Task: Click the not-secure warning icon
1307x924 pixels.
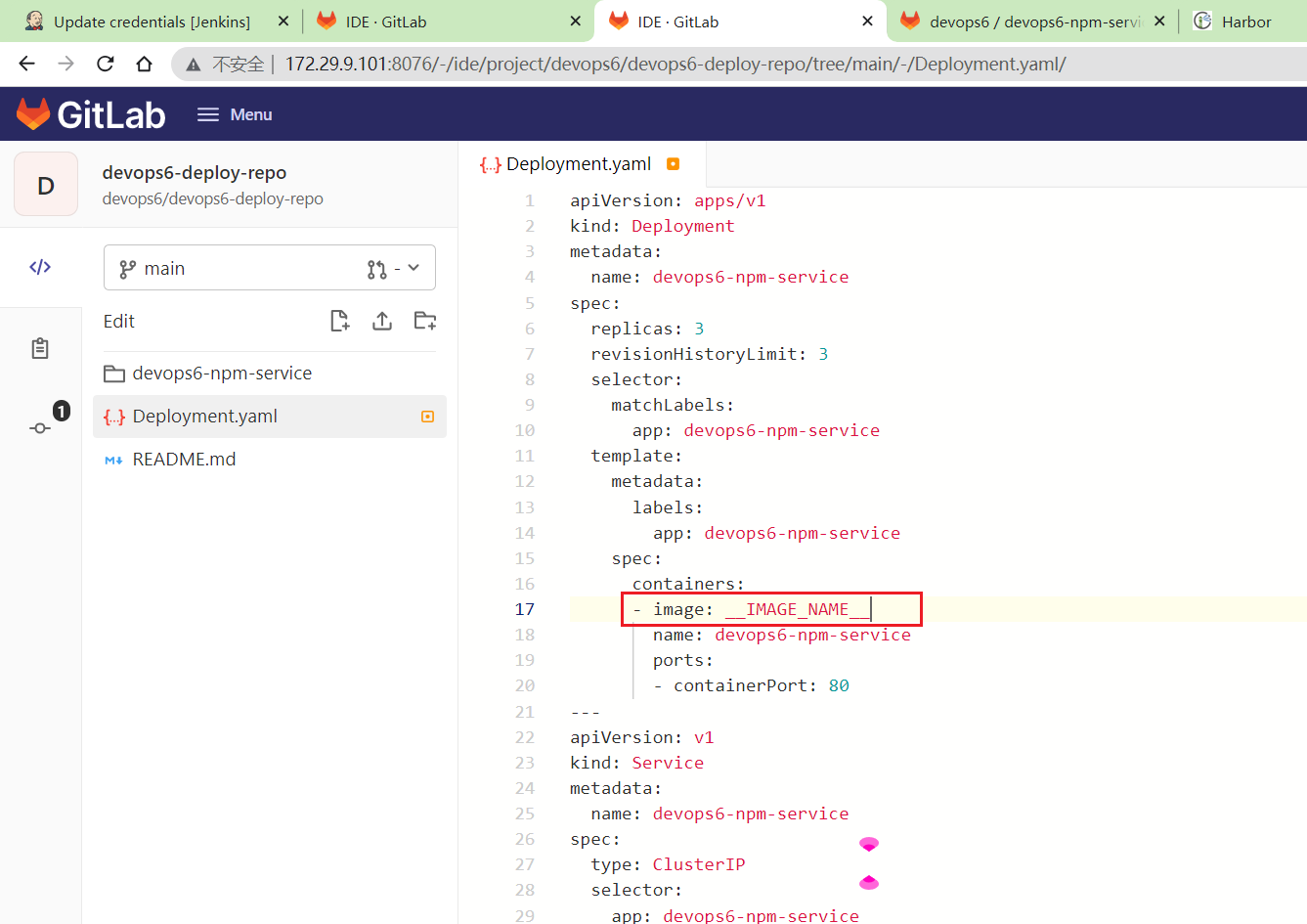Action: pos(194,65)
